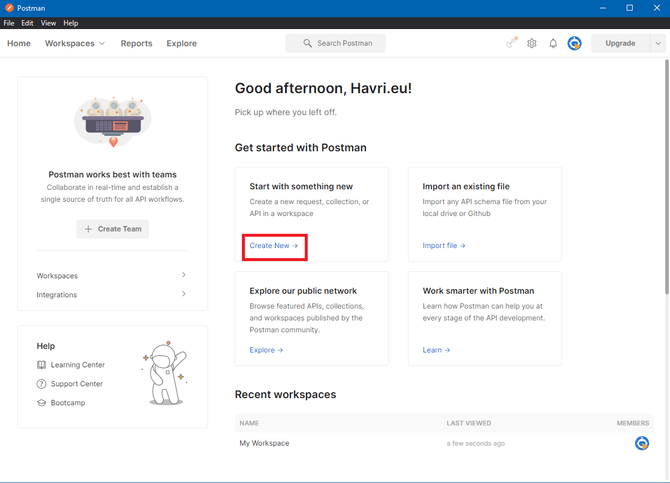Click 'Import an existing file' card title
The width and height of the screenshot is (670, 483).
click(x=466, y=186)
